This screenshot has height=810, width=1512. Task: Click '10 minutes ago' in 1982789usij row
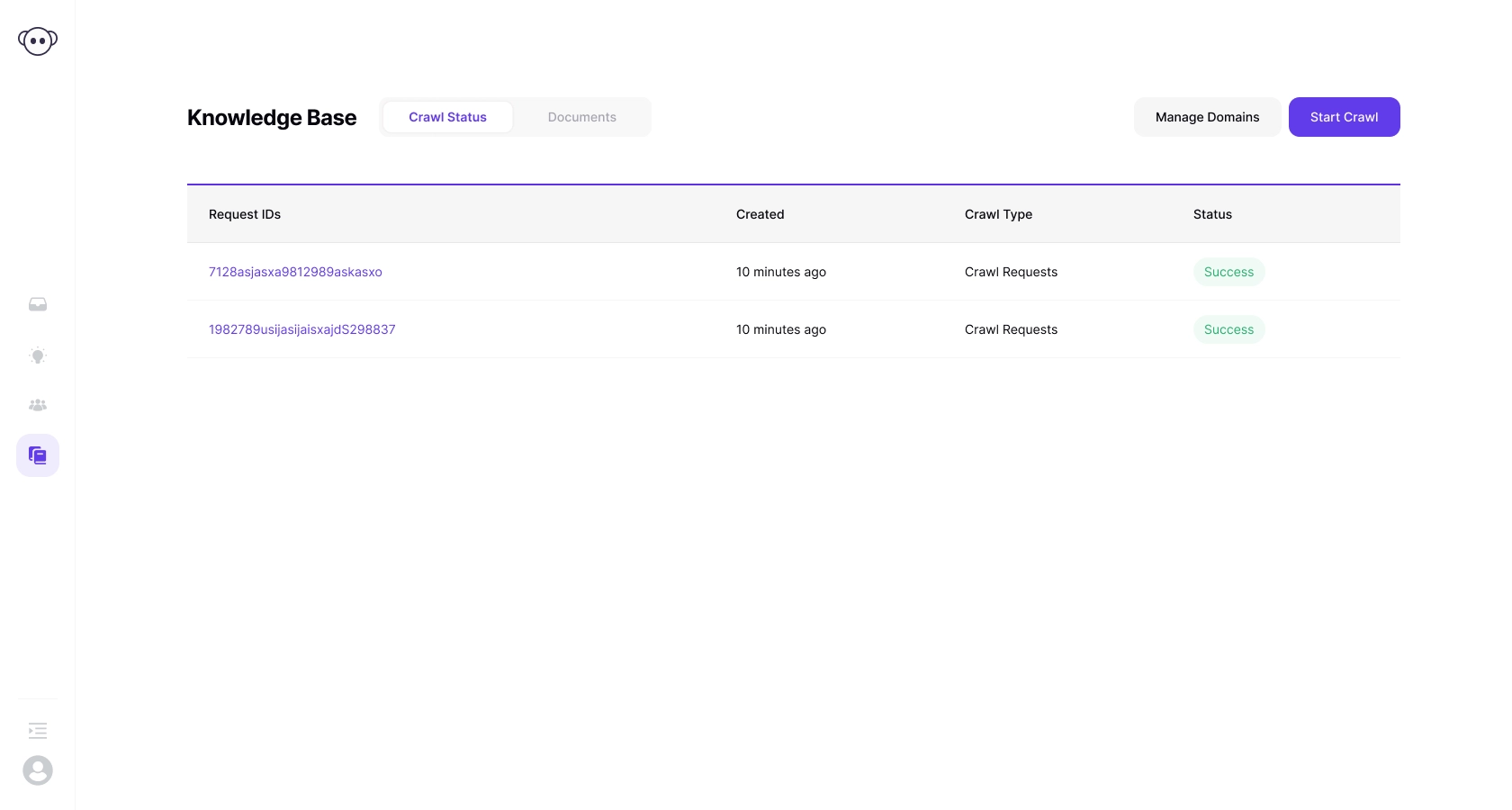[781, 329]
